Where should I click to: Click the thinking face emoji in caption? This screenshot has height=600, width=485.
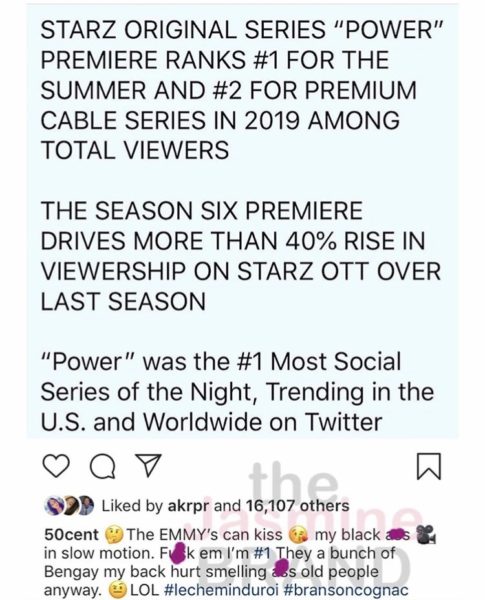(114, 535)
